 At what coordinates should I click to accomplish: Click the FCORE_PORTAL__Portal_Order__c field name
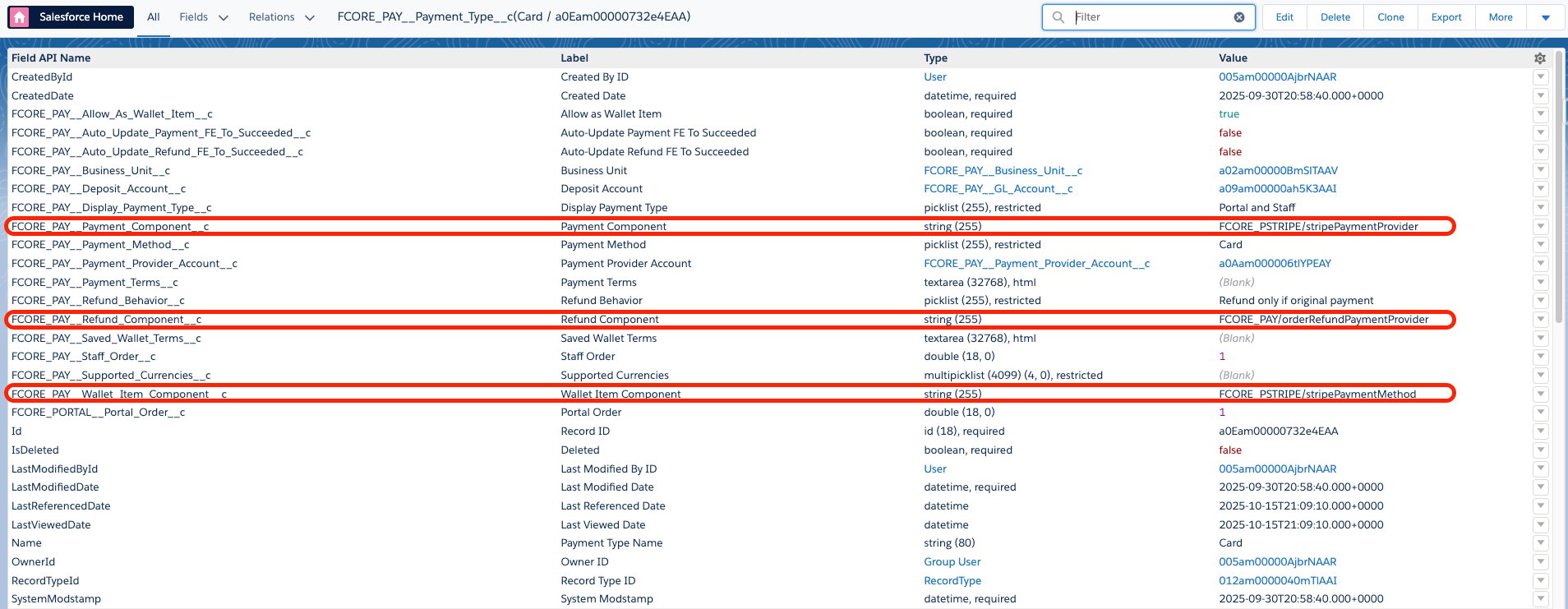click(x=98, y=413)
